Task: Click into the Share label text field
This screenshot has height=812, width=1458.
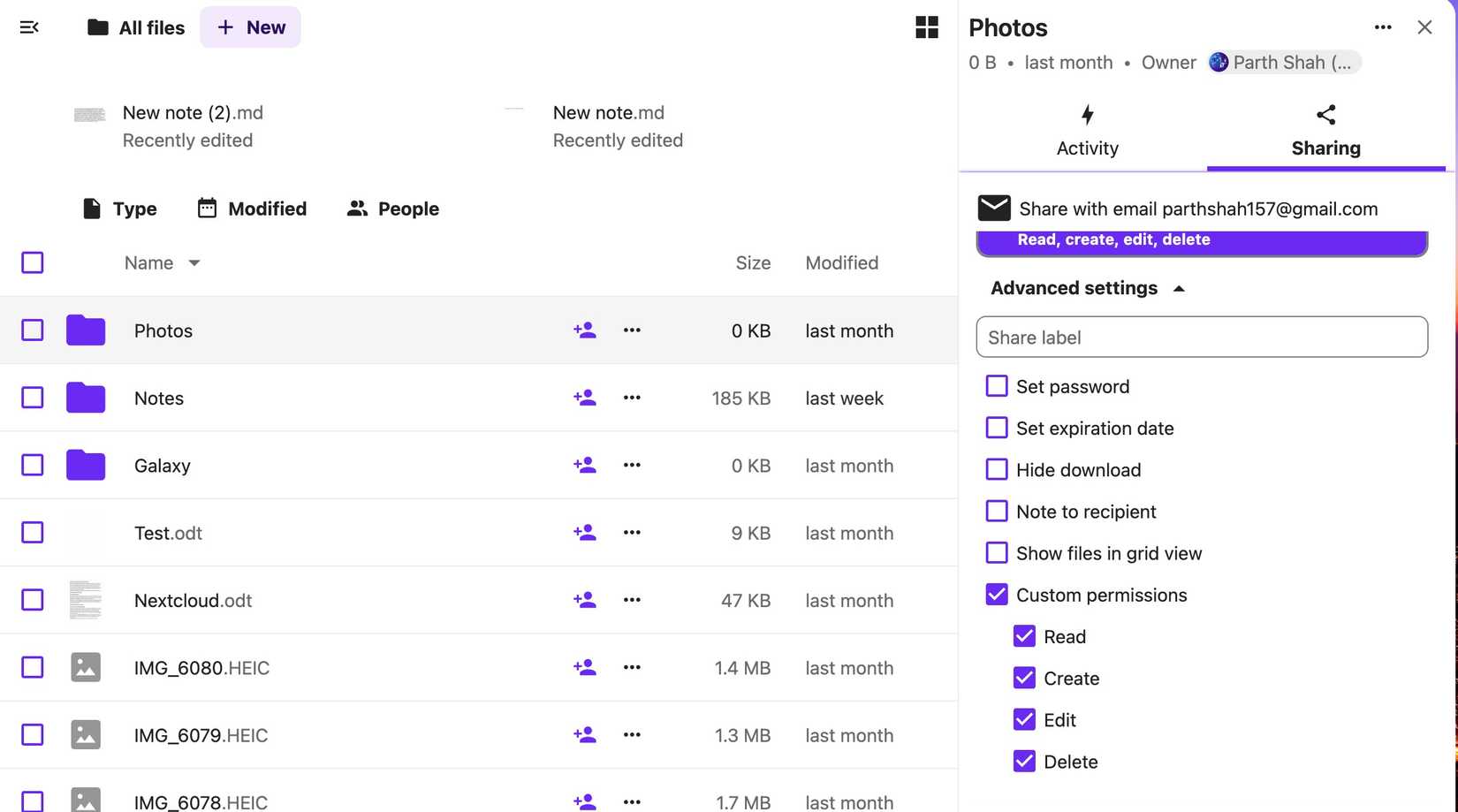Action: click(1202, 338)
